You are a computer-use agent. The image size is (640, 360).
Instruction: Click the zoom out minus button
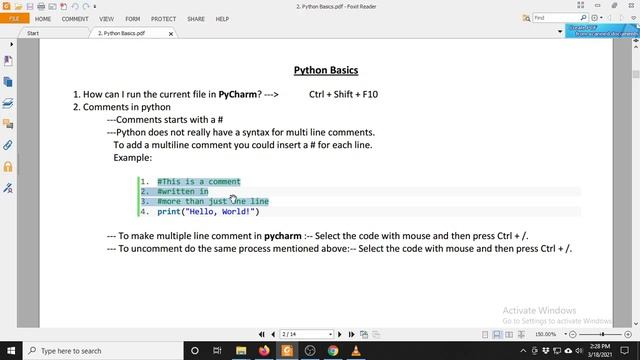click(x=573, y=334)
